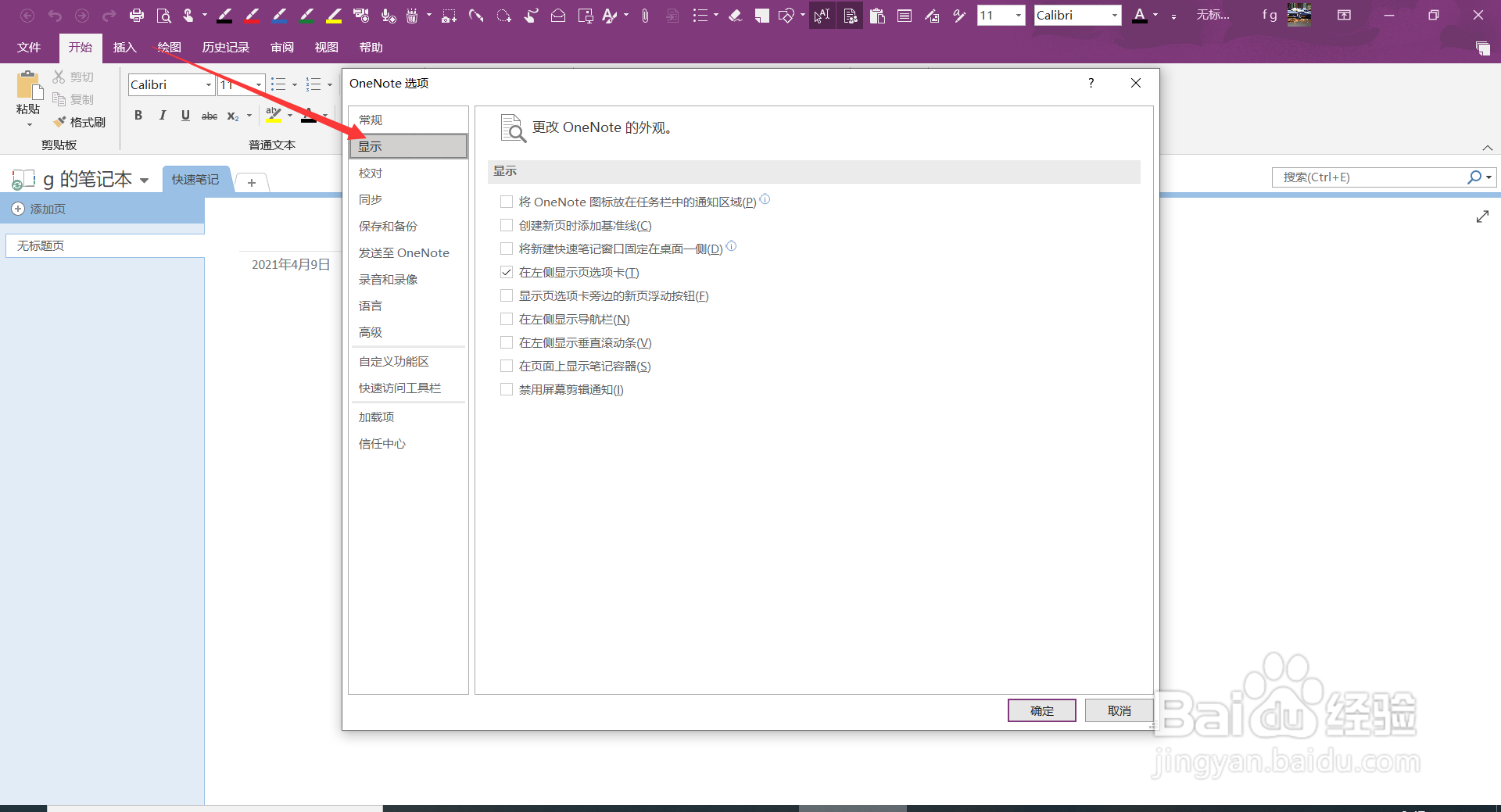The width and height of the screenshot is (1501, 812).
Task: Click the paperclip attach file icon
Action: (645, 15)
